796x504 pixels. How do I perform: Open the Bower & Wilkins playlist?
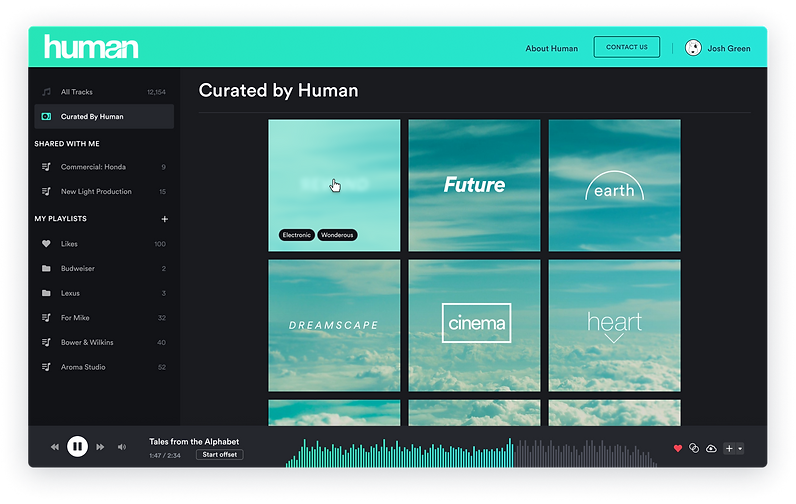coord(104,342)
